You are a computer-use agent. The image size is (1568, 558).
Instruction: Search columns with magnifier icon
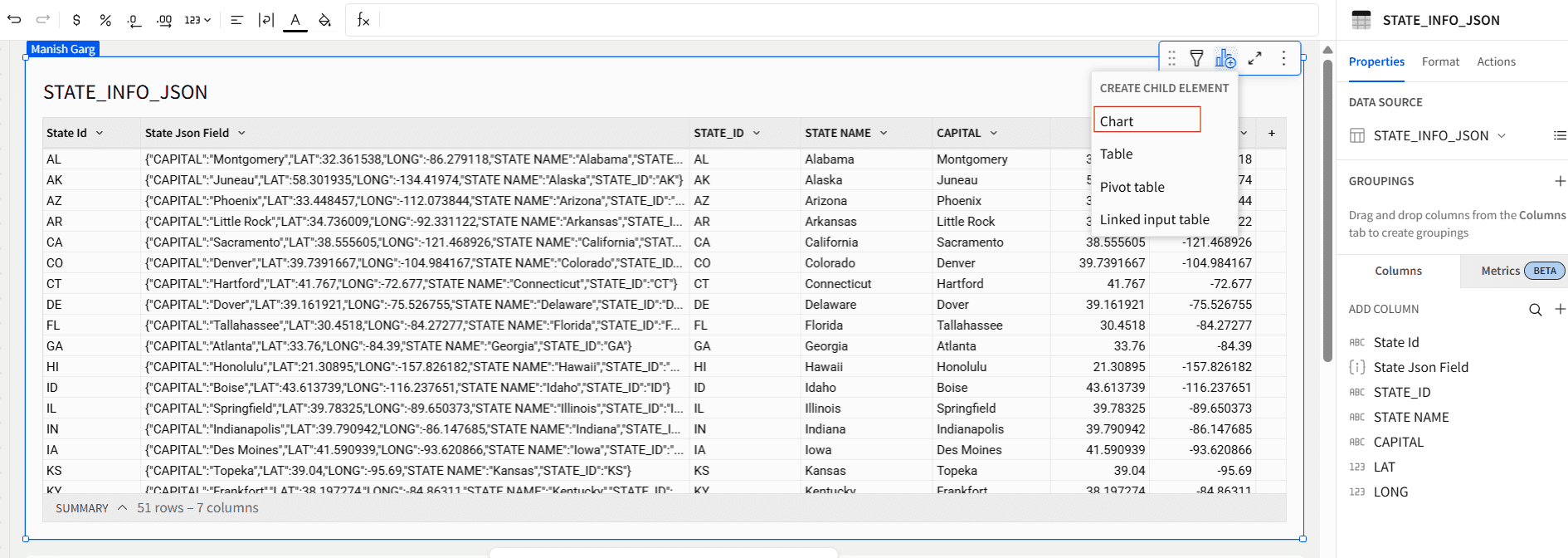coord(1536,310)
